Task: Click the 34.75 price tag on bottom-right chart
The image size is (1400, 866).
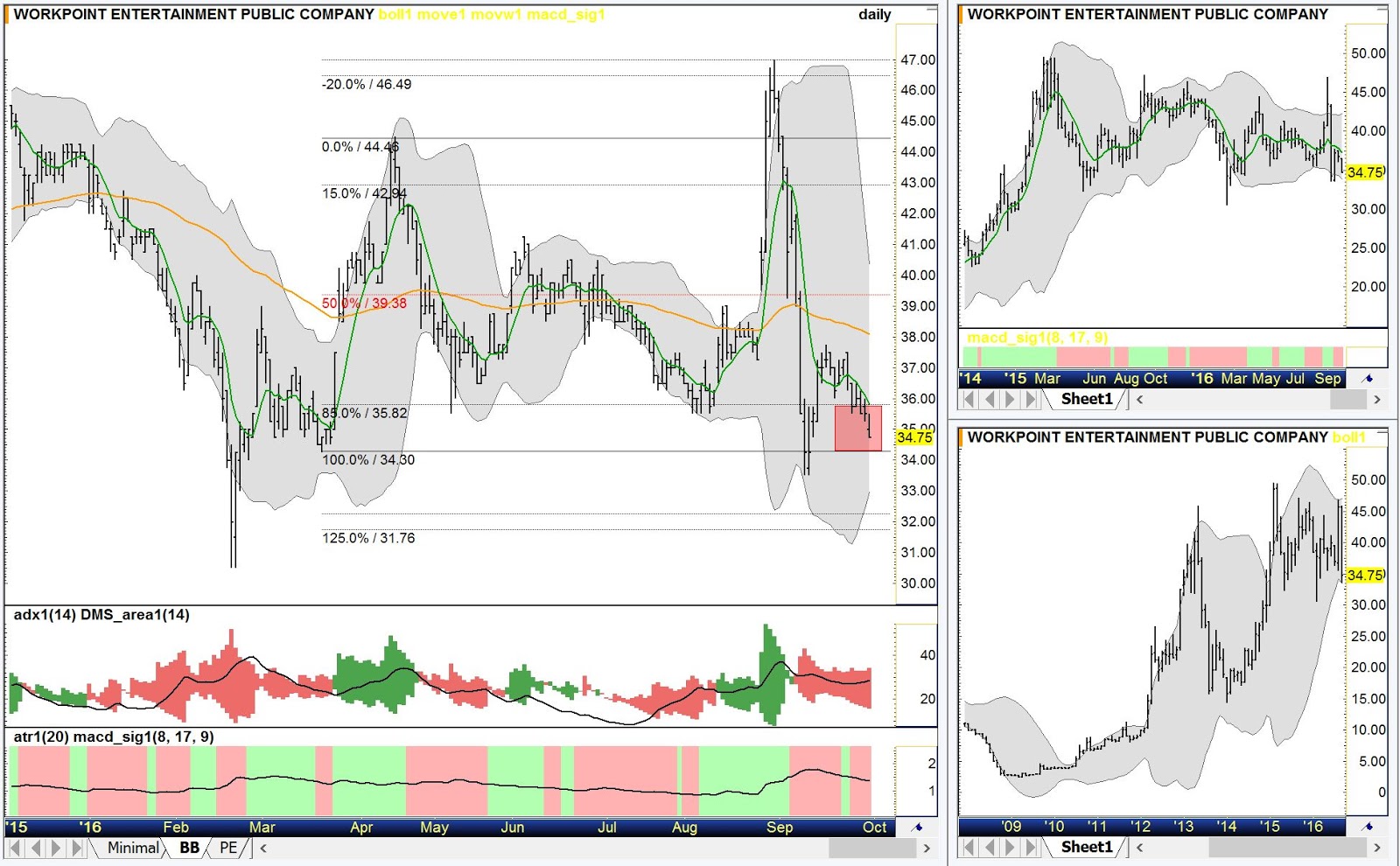Action: (x=1365, y=576)
